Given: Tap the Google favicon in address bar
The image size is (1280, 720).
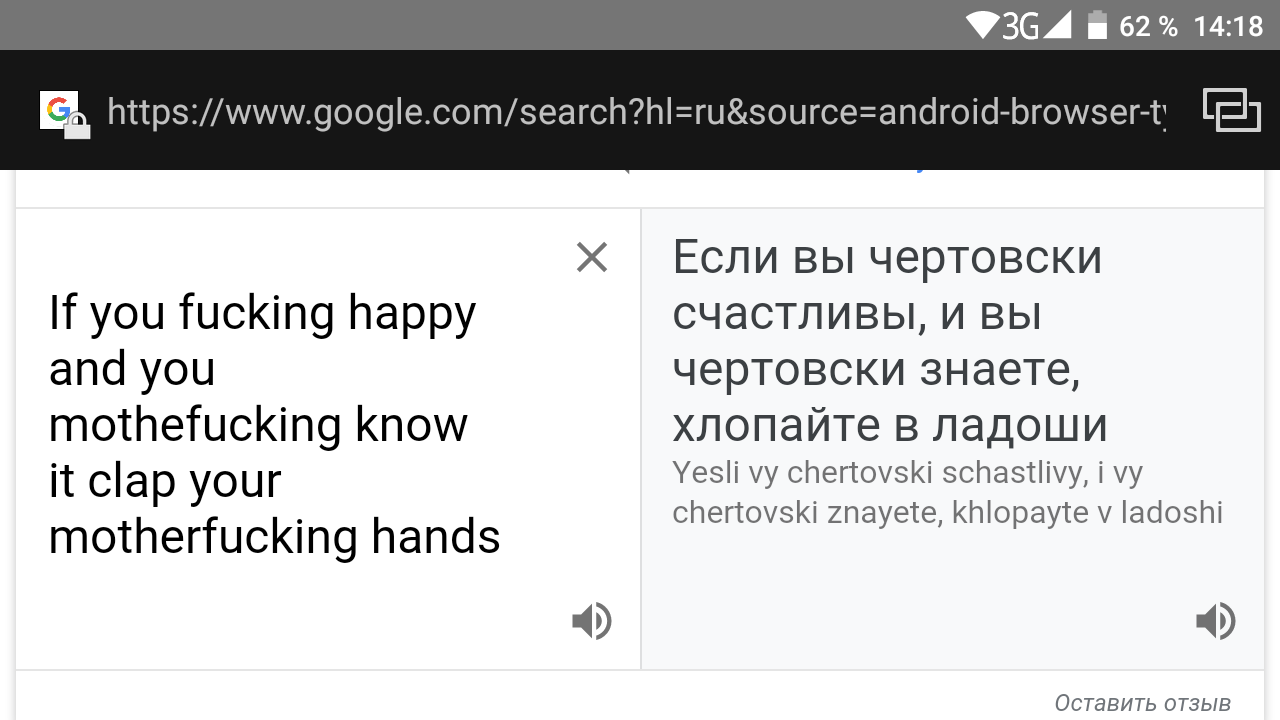Looking at the screenshot, I should (58, 109).
